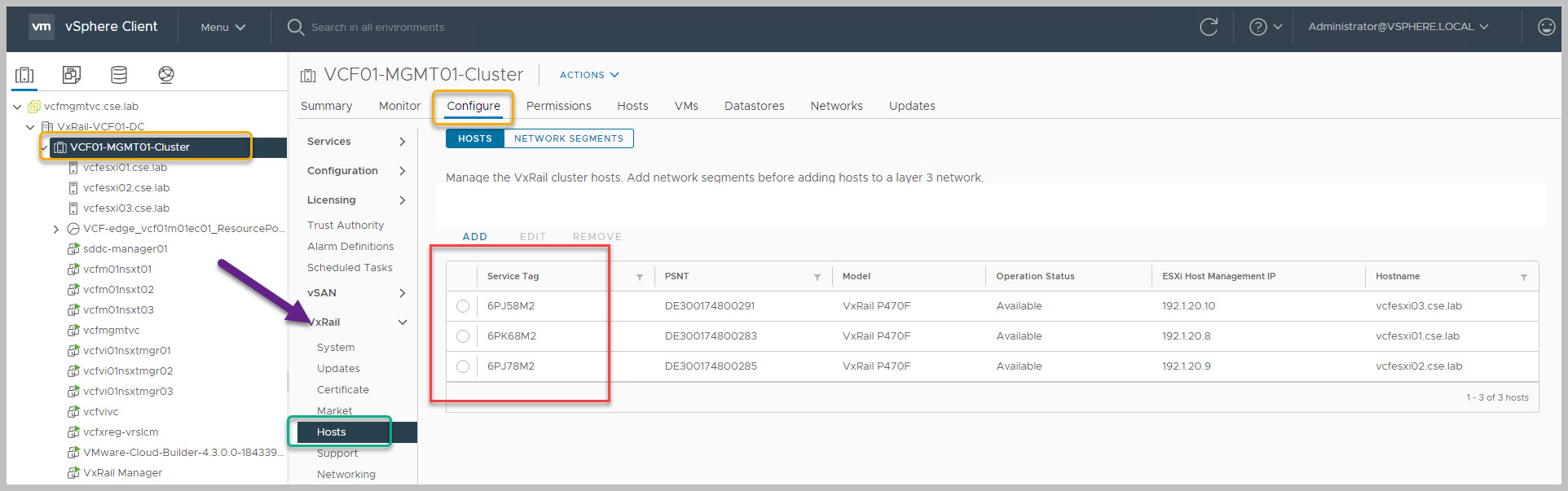Expand the VCF-edge resource pool tree node
This screenshot has width=1568, height=491.
pos(55,229)
